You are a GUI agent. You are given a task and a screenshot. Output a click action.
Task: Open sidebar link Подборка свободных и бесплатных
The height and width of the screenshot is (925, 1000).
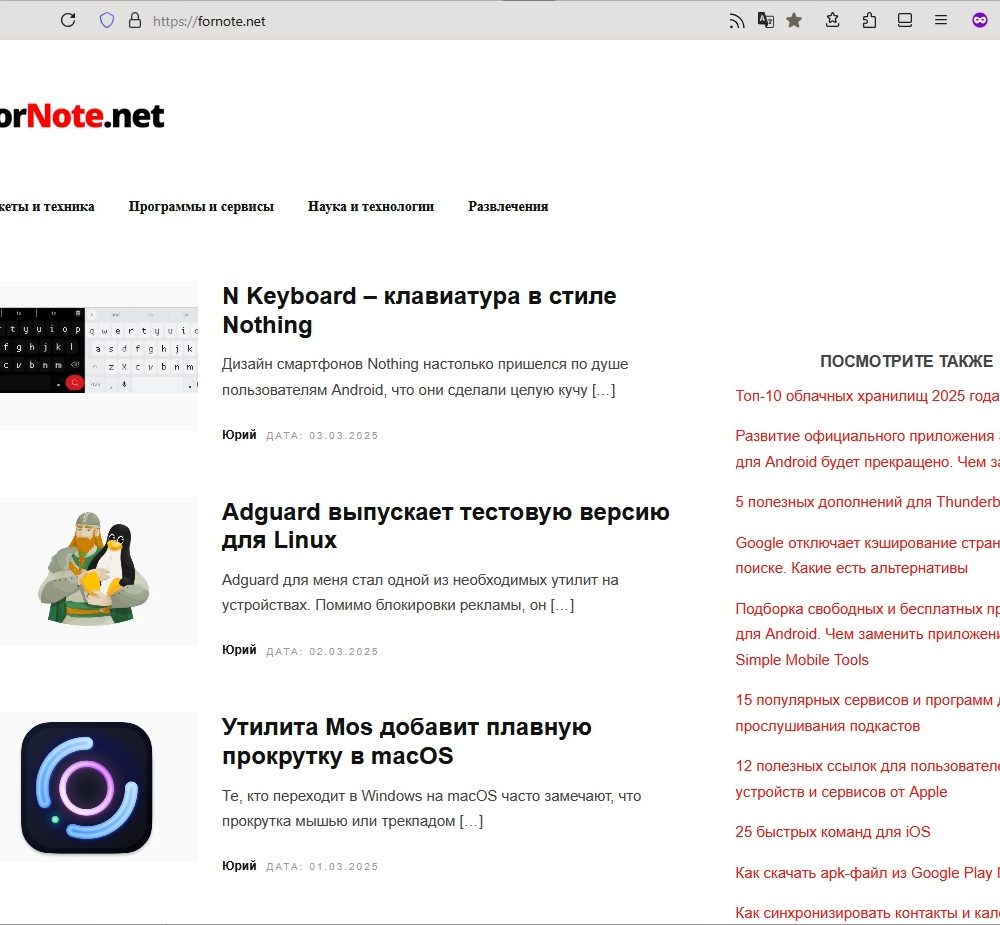coord(867,634)
